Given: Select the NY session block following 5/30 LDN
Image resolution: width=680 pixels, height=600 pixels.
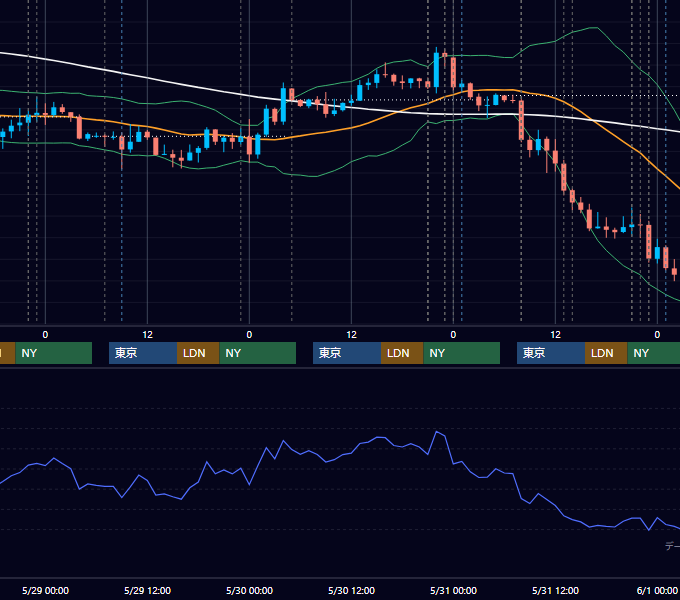Looking at the screenshot, I should click(x=461, y=353).
